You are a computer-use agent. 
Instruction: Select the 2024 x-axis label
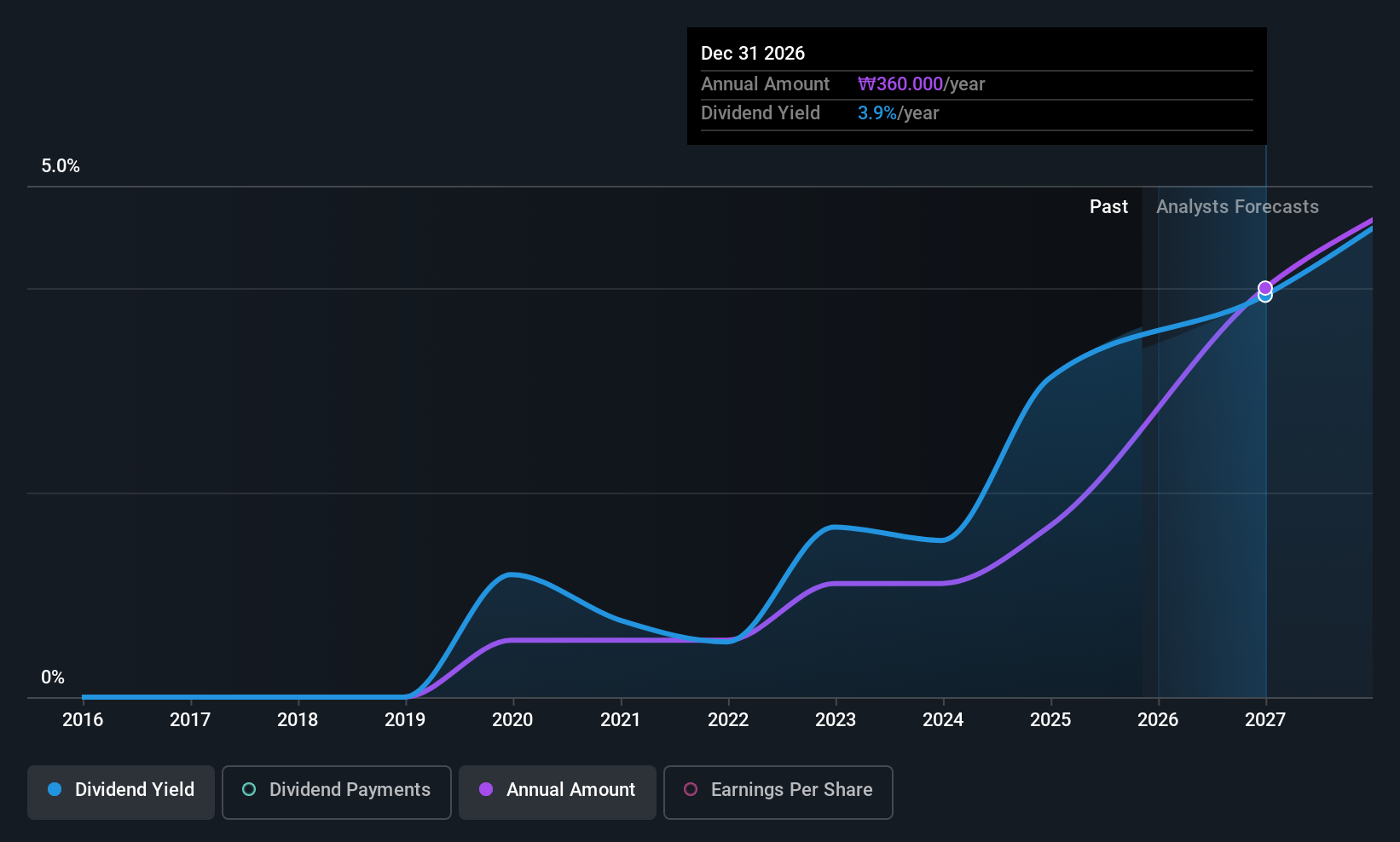[x=943, y=720]
